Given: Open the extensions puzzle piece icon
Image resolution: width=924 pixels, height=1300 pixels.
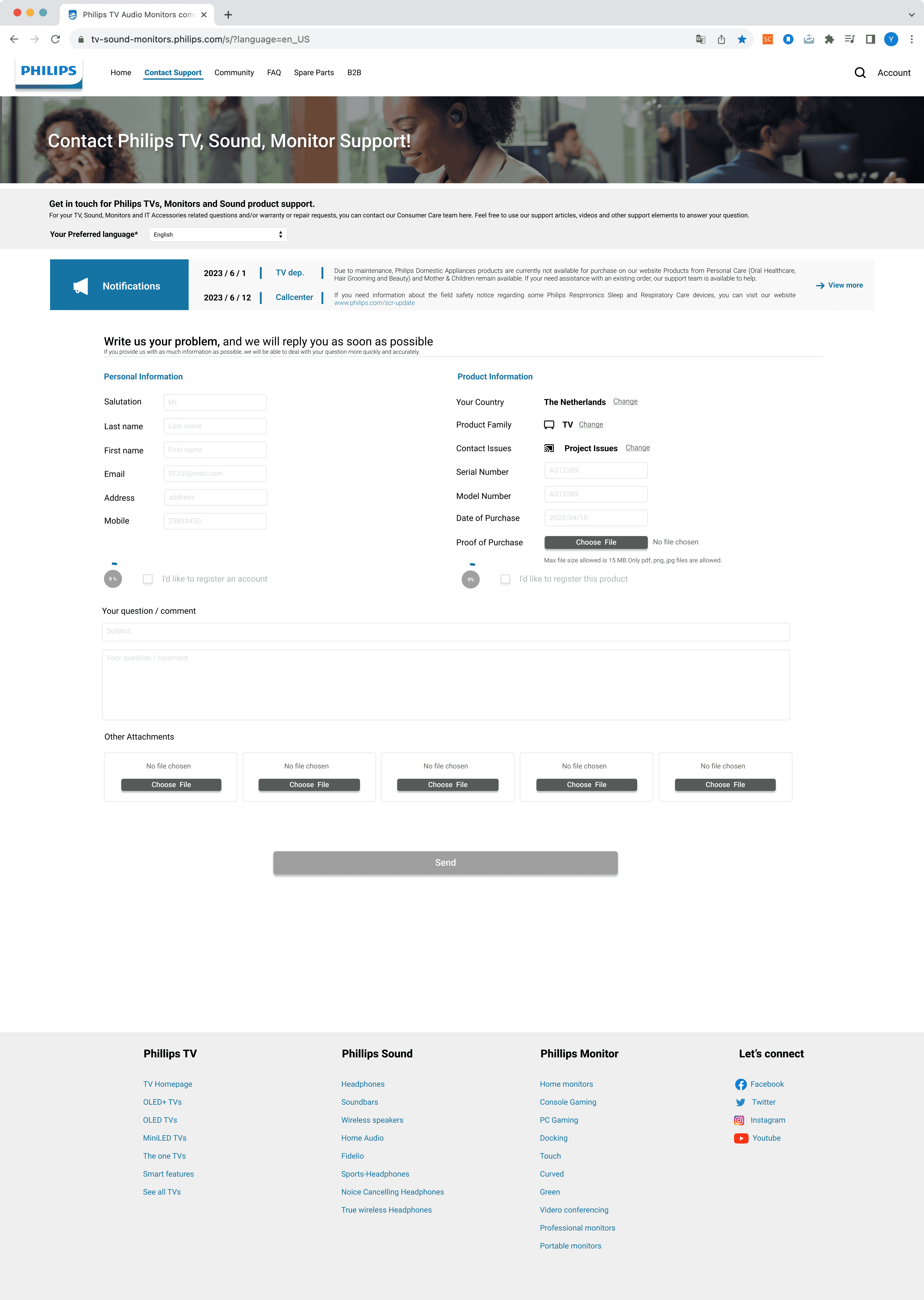Looking at the screenshot, I should [x=829, y=39].
